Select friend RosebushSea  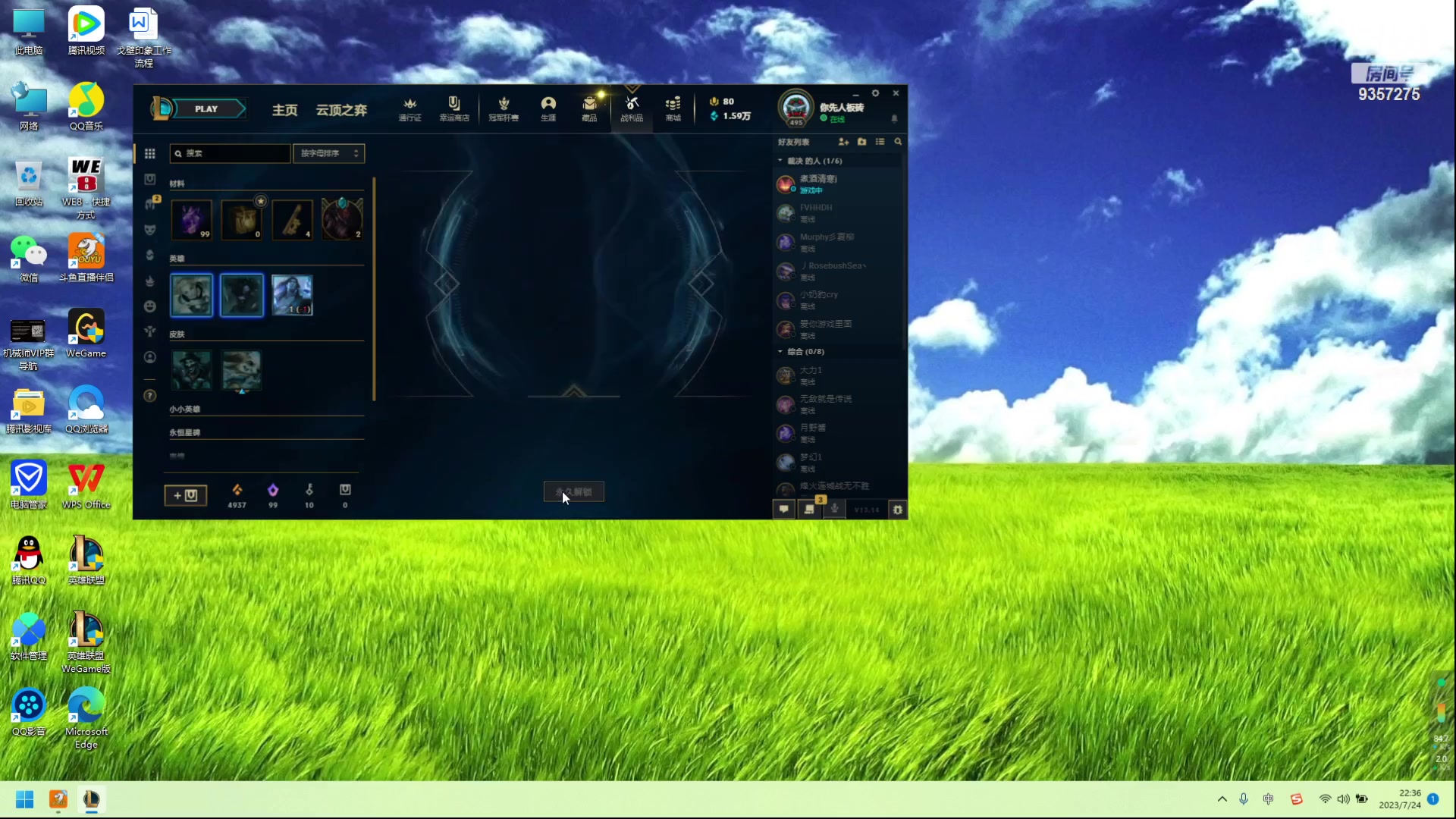[x=838, y=271]
